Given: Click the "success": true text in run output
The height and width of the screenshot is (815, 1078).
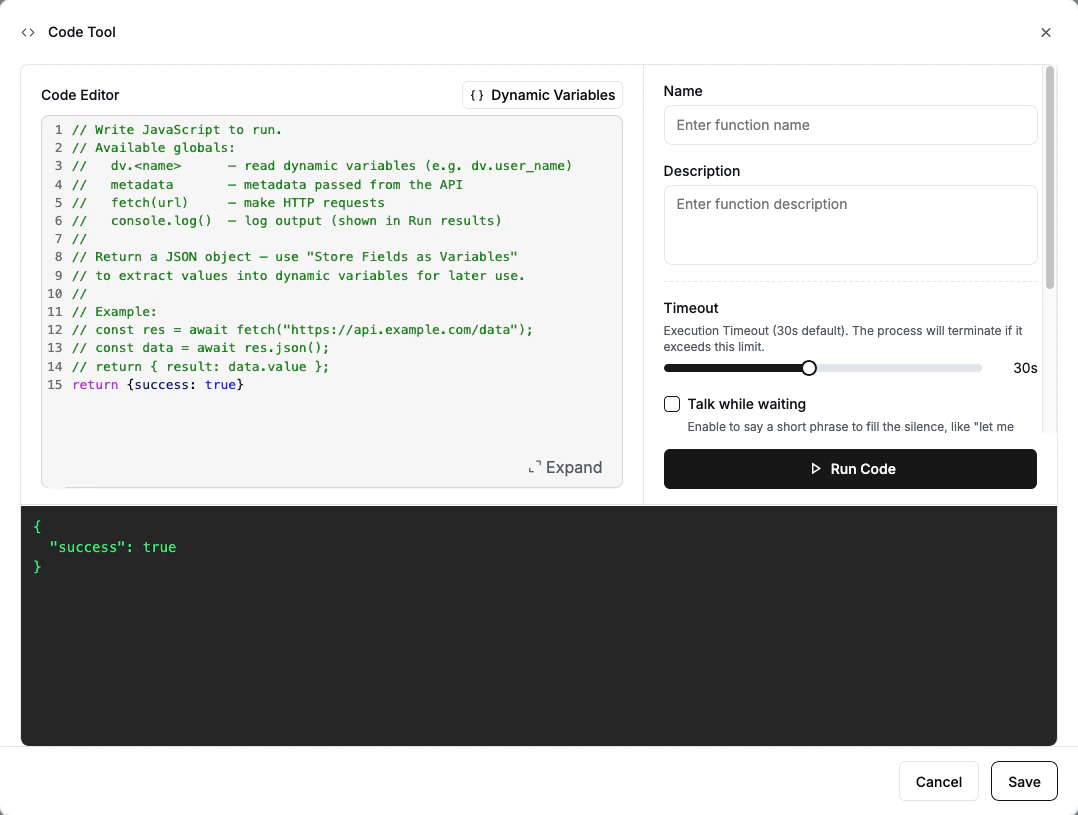Looking at the screenshot, I should coord(112,547).
